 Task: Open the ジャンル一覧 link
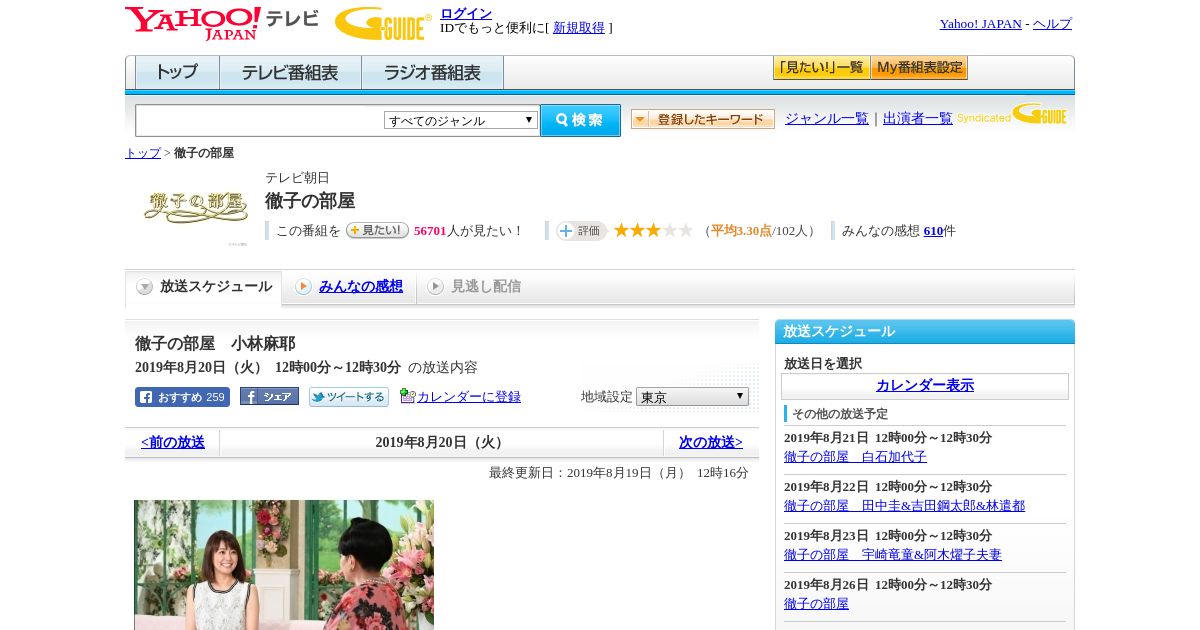click(x=827, y=119)
